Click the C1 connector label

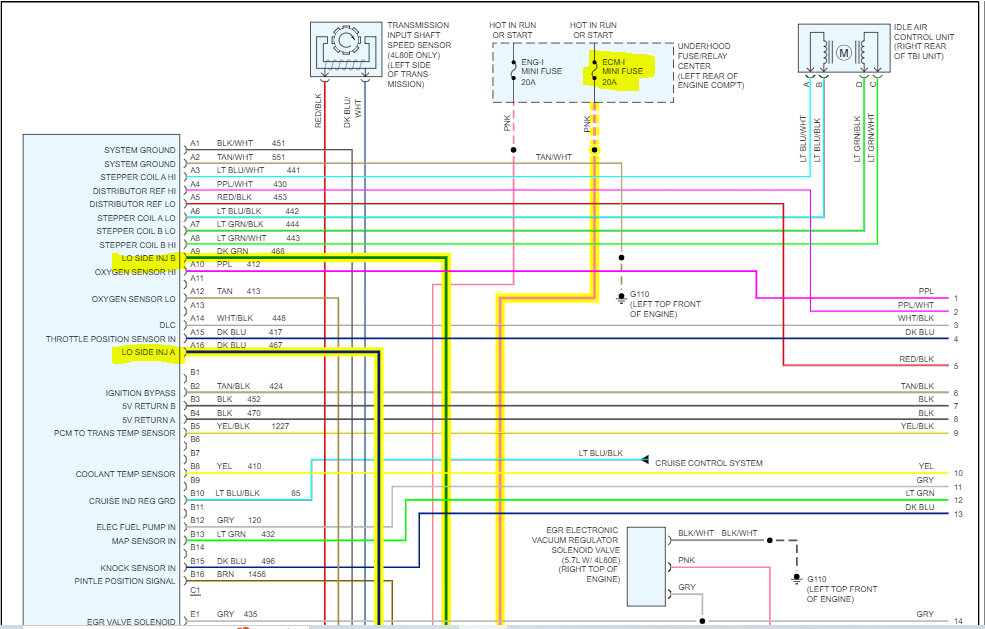195,591
